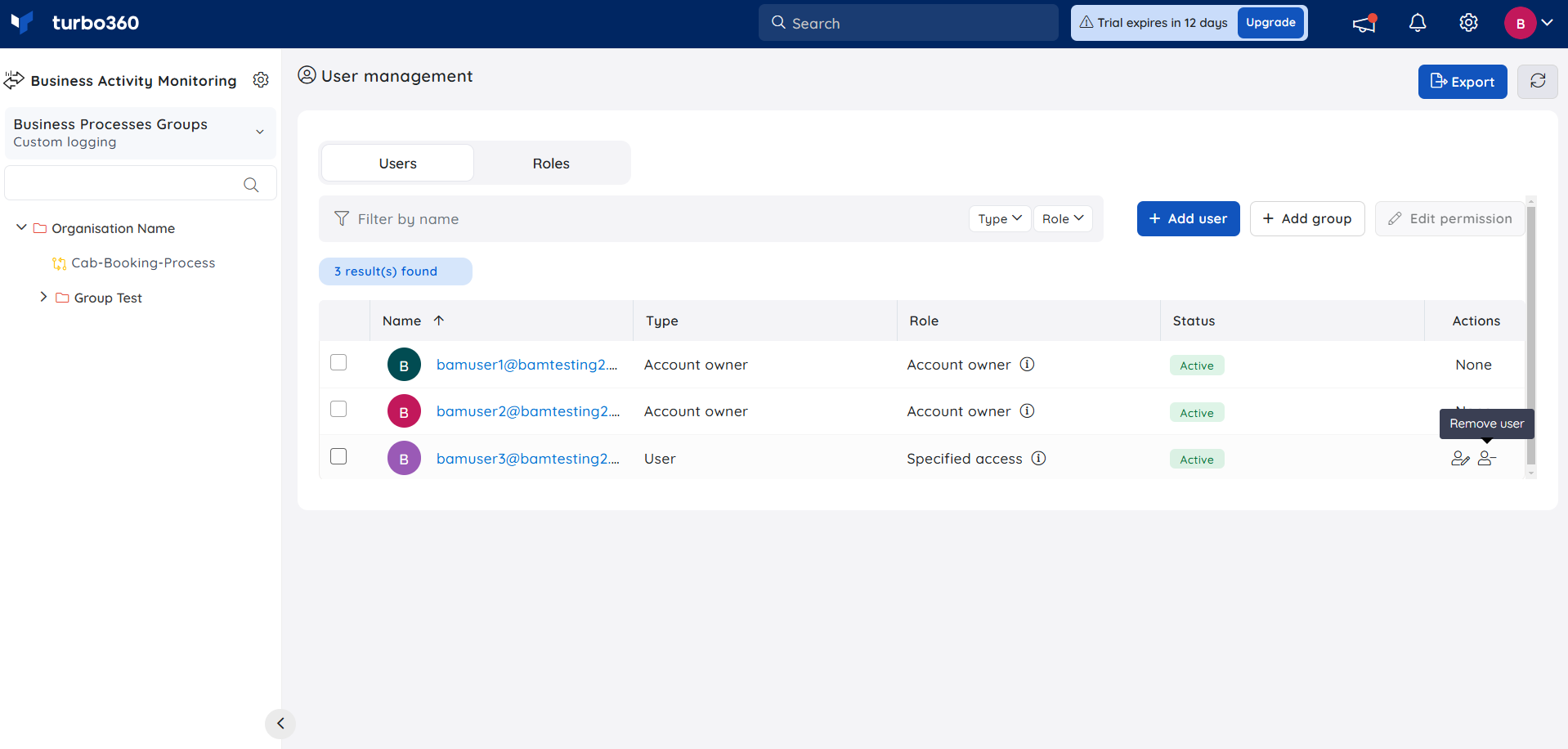Select the bamuser1 row checkbox
Viewport: 1568px width, 749px height.
(338, 362)
